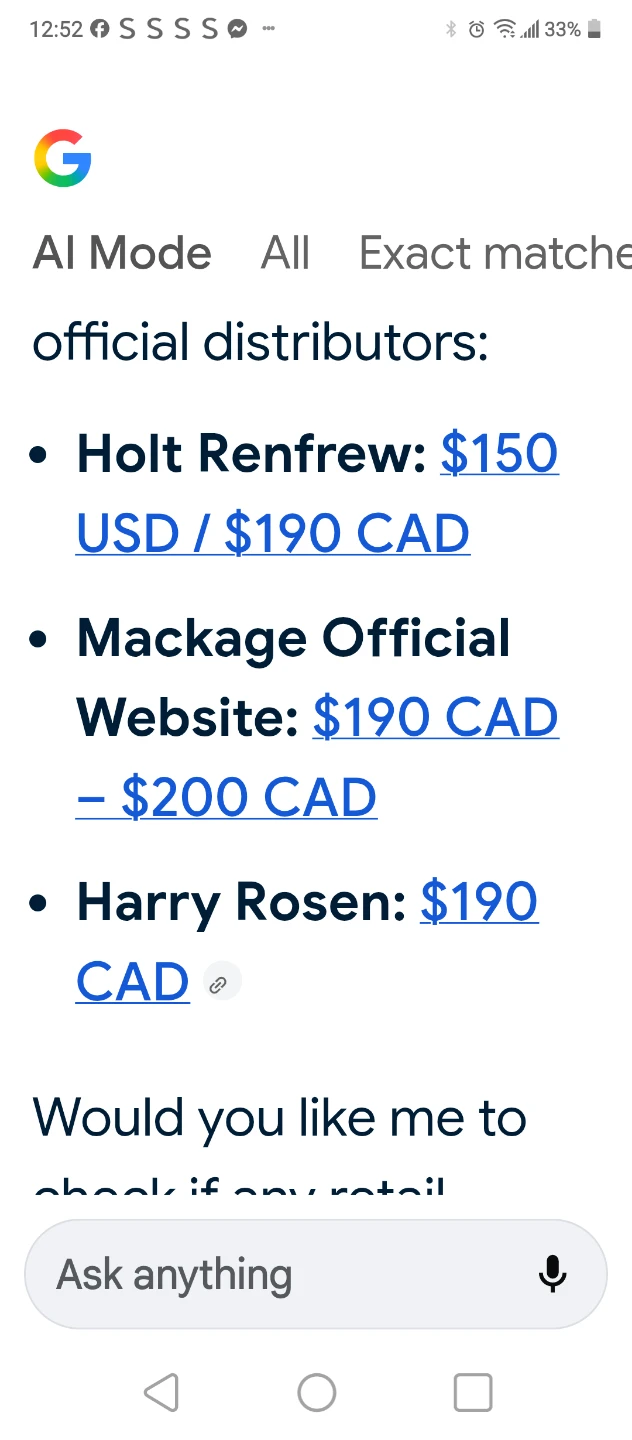
Task: Tap the recent apps square button
Action: [x=472, y=1392]
